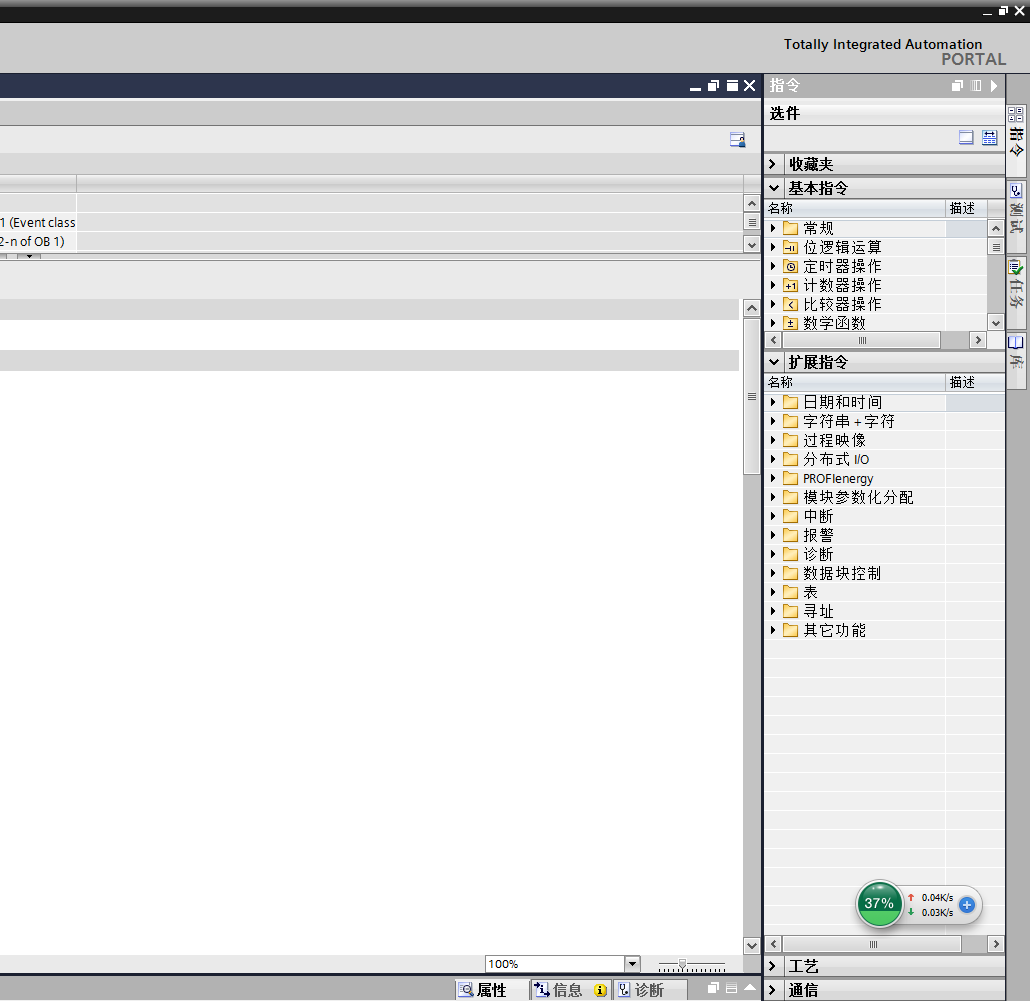Image resolution: width=1030 pixels, height=1001 pixels.
Task: Click the 寻址 addressing folder icon
Action: tap(791, 612)
